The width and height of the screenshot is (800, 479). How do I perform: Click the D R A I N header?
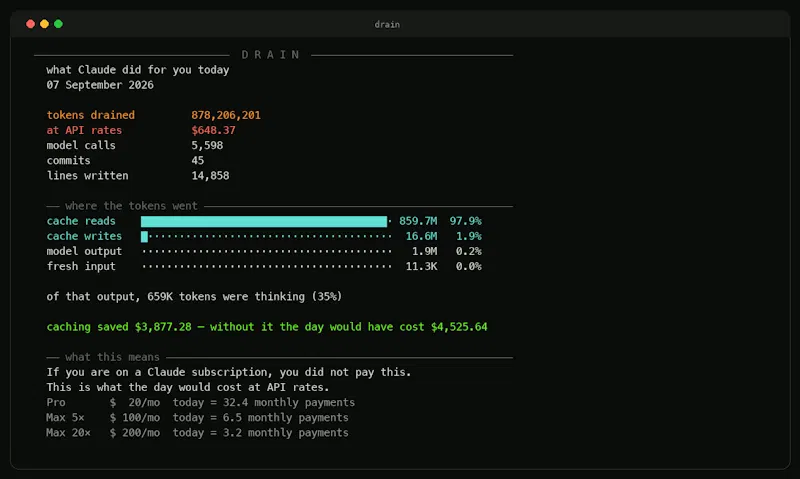click(270, 55)
